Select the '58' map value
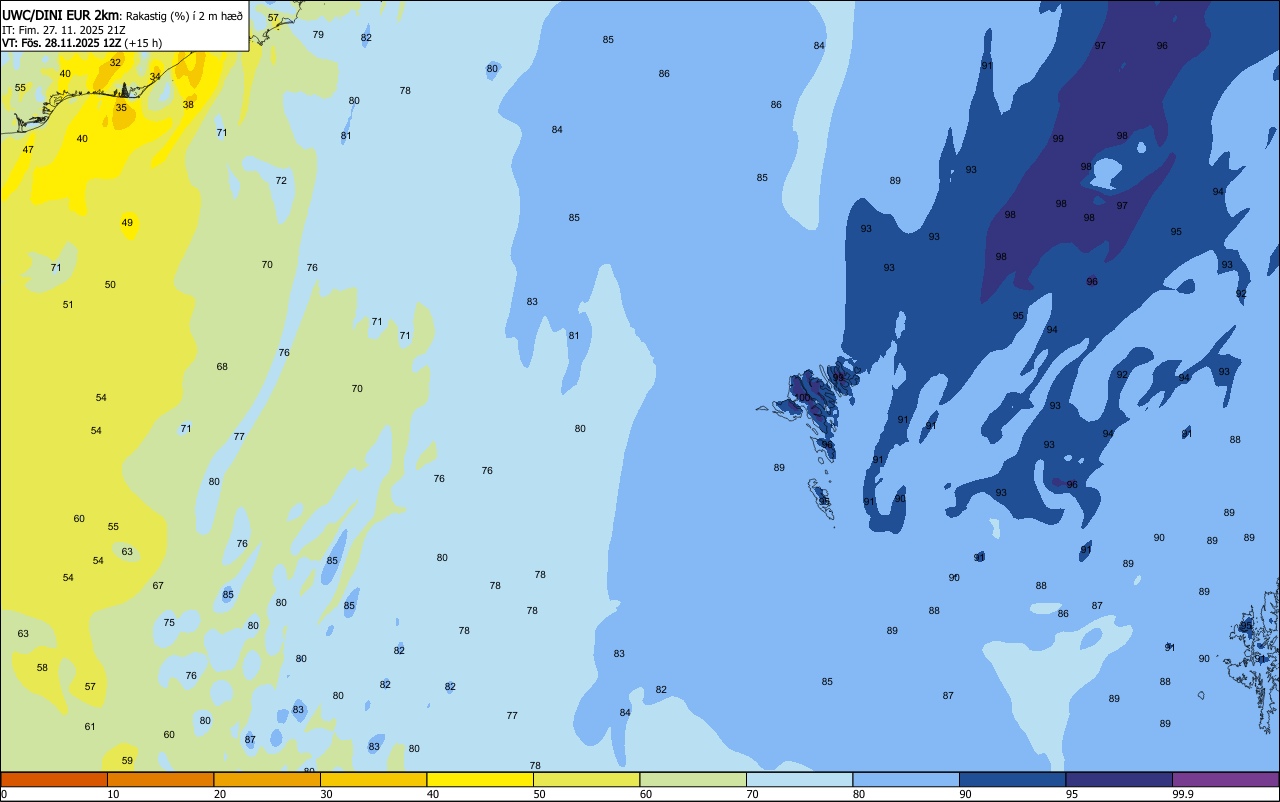 point(42,667)
